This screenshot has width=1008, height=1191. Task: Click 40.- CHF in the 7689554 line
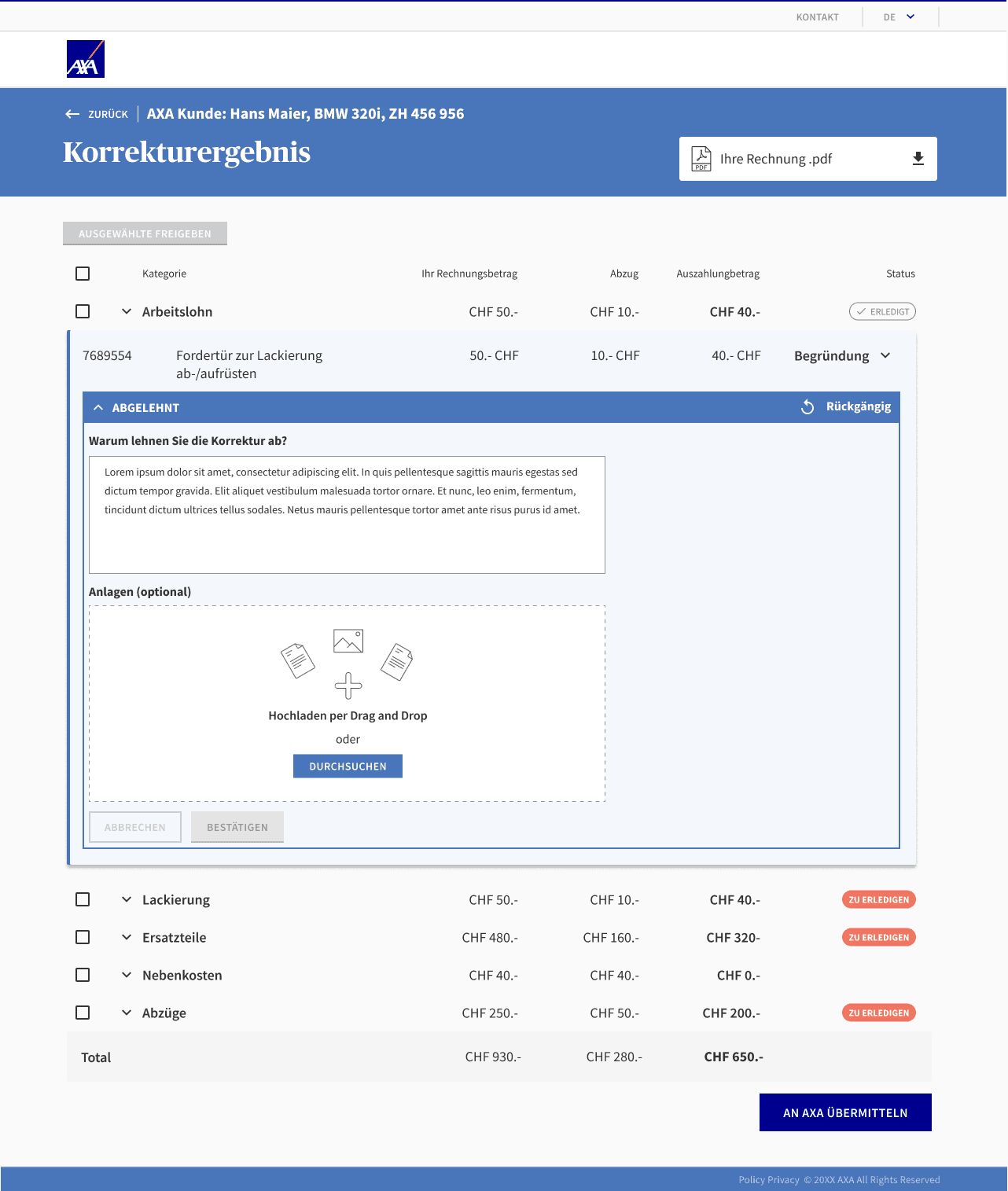coord(736,355)
